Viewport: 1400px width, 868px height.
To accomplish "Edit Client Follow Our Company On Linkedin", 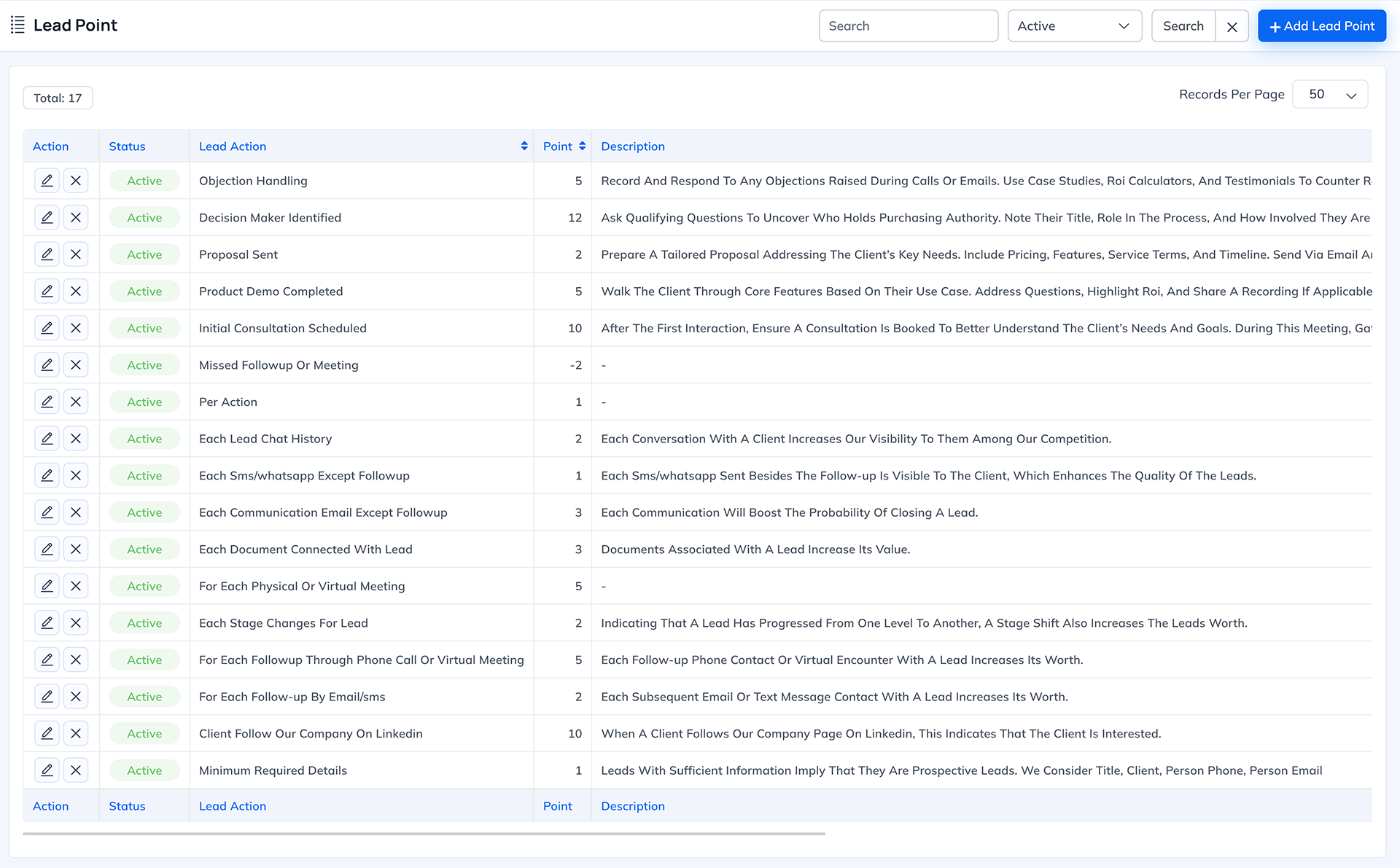I will (47, 733).
